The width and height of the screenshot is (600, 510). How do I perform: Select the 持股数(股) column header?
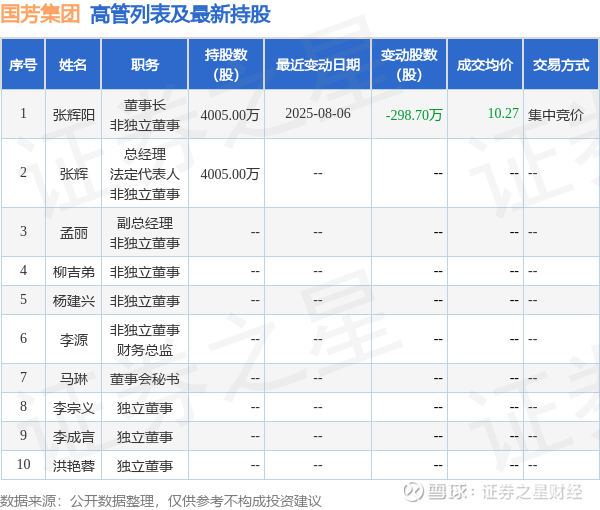click(226, 64)
